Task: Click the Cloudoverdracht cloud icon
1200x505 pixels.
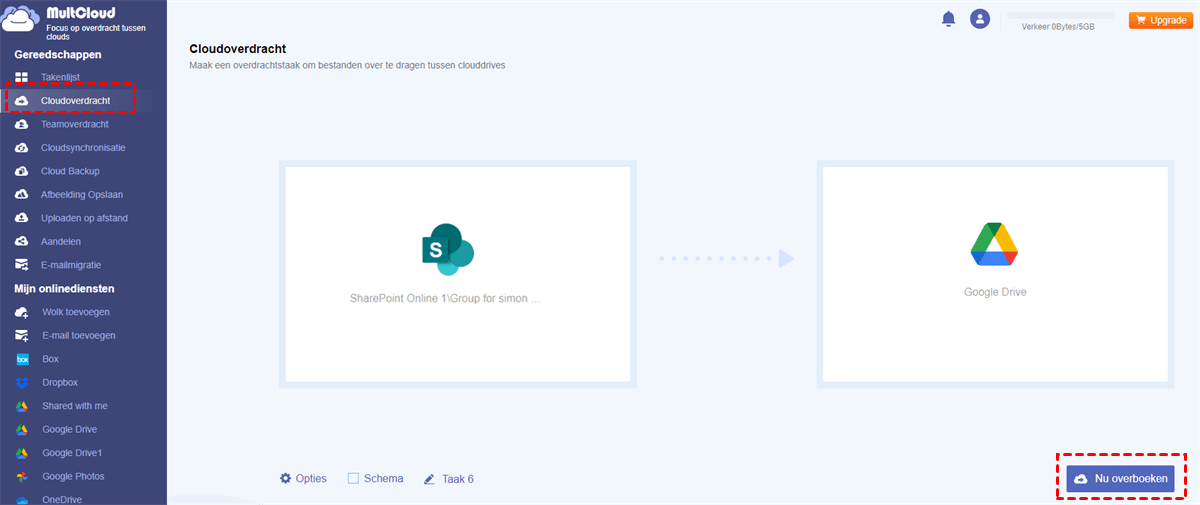Action: pyautogui.click(x=22, y=101)
